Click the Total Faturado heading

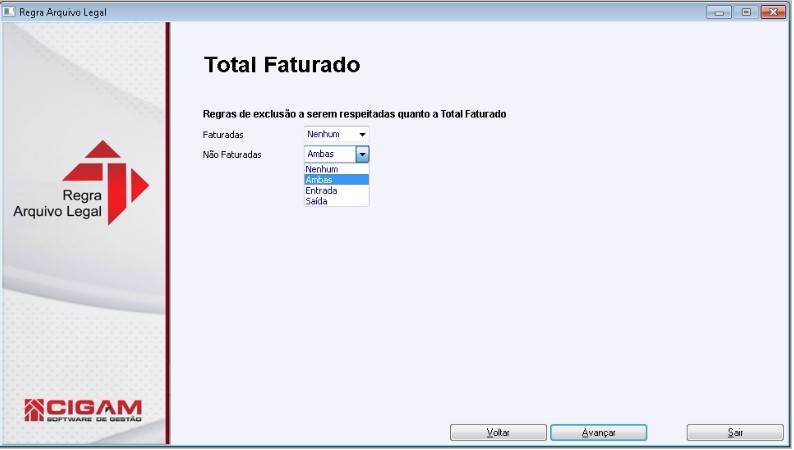[x=282, y=65]
